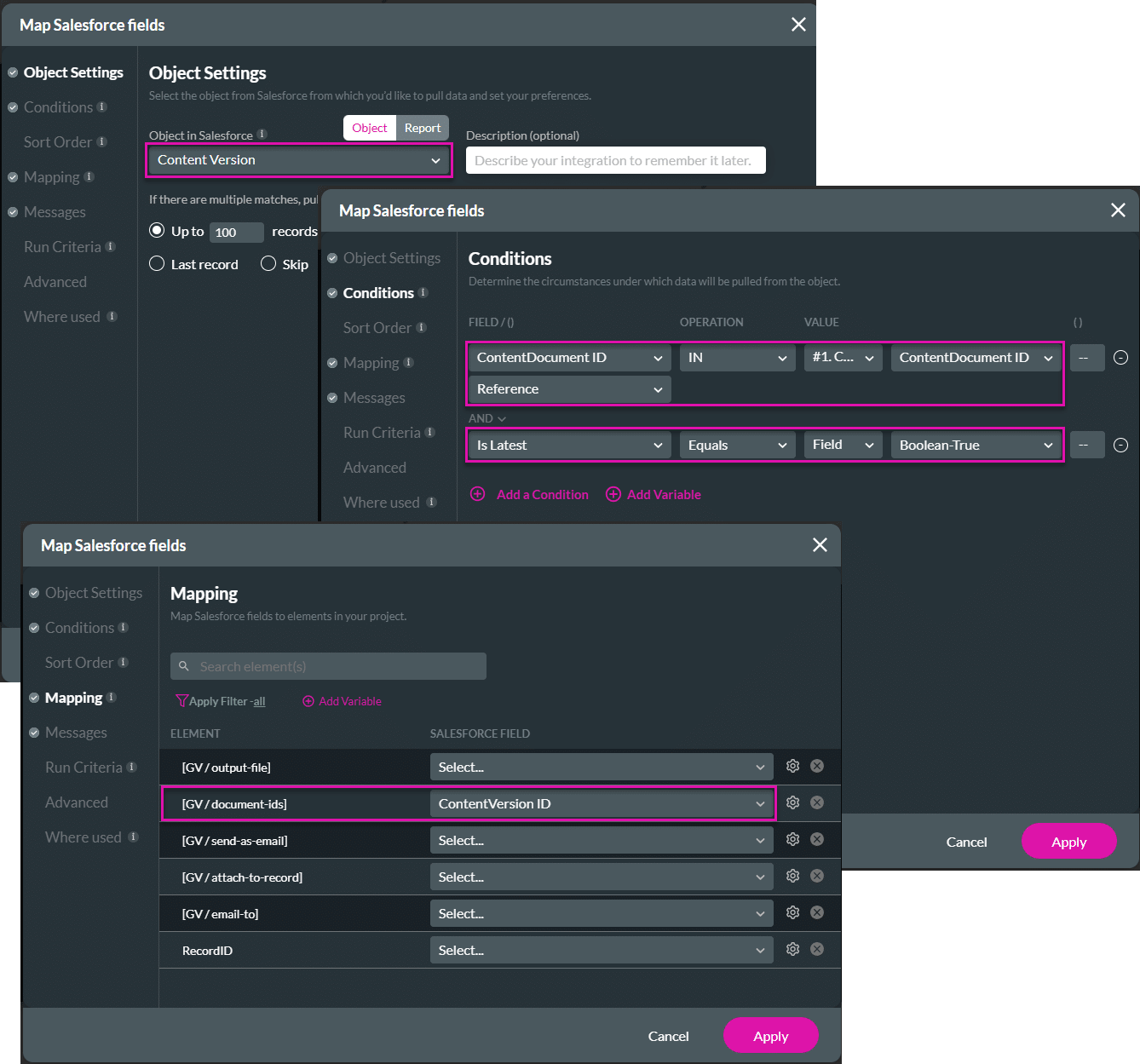The width and height of the screenshot is (1140, 1064).
Task: Remove the GV/document-ids mapping row
Action: (817, 802)
